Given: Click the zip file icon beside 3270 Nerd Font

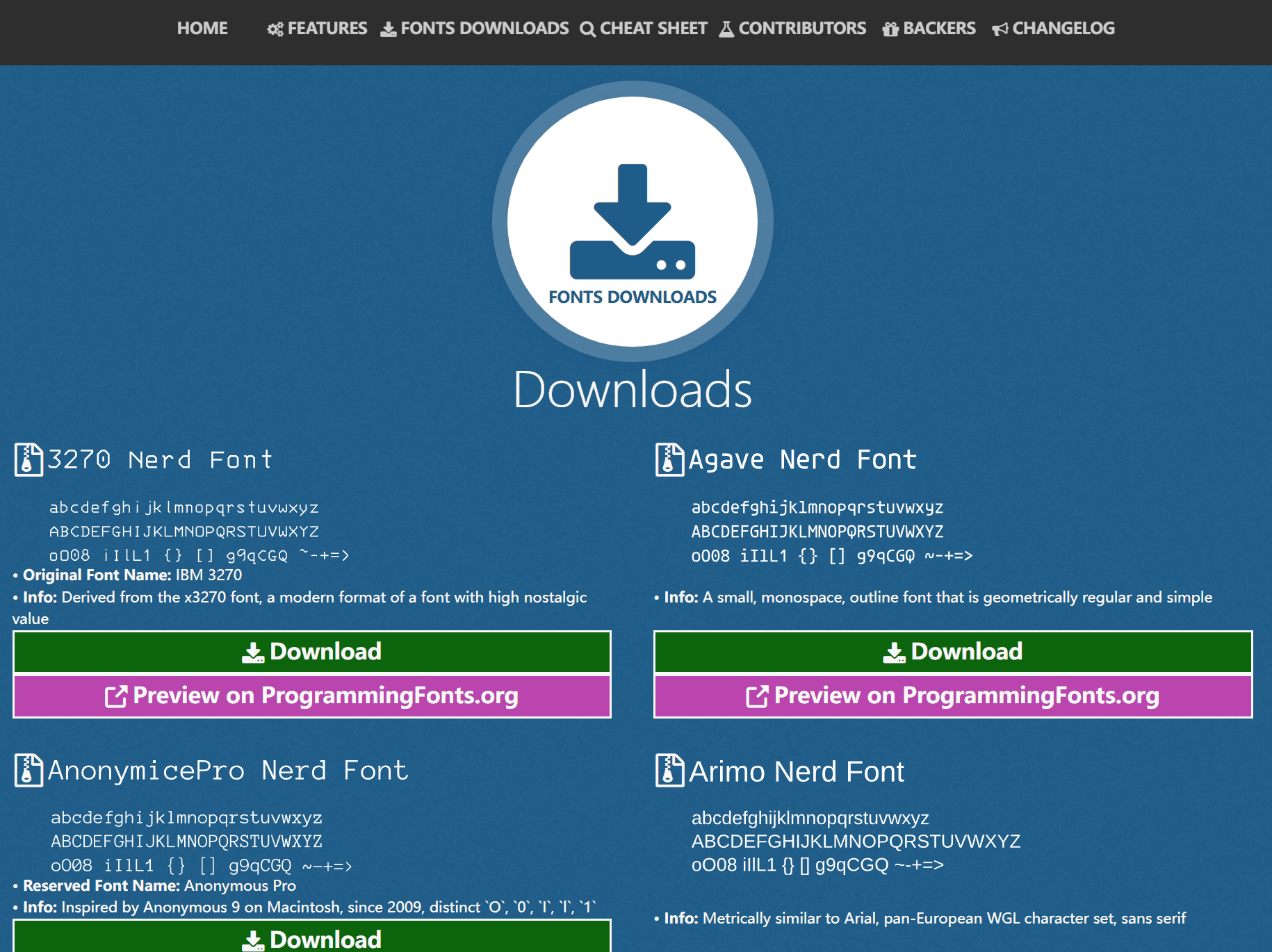Looking at the screenshot, I should pyautogui.click(x=28, y=459).
